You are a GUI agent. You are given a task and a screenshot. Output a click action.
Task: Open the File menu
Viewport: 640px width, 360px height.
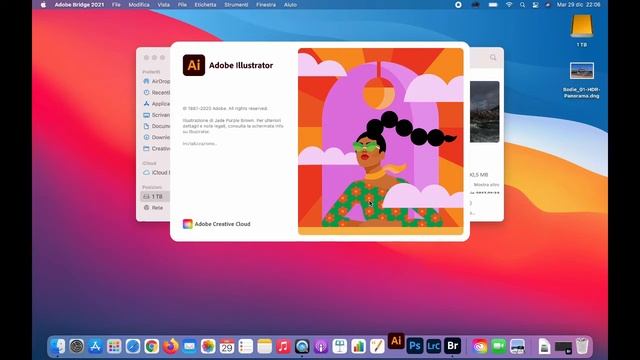[116, 5]
